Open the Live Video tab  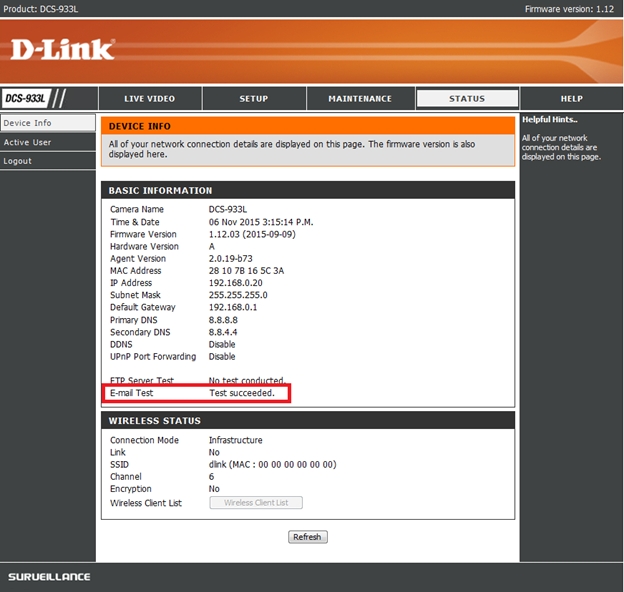point(149,99)
